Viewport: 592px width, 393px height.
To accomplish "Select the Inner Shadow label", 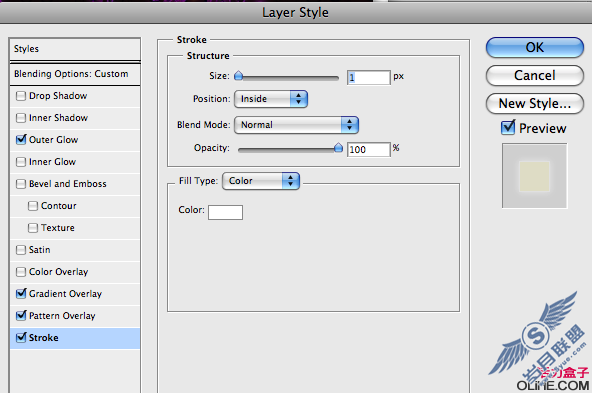I will coord(59,118).
